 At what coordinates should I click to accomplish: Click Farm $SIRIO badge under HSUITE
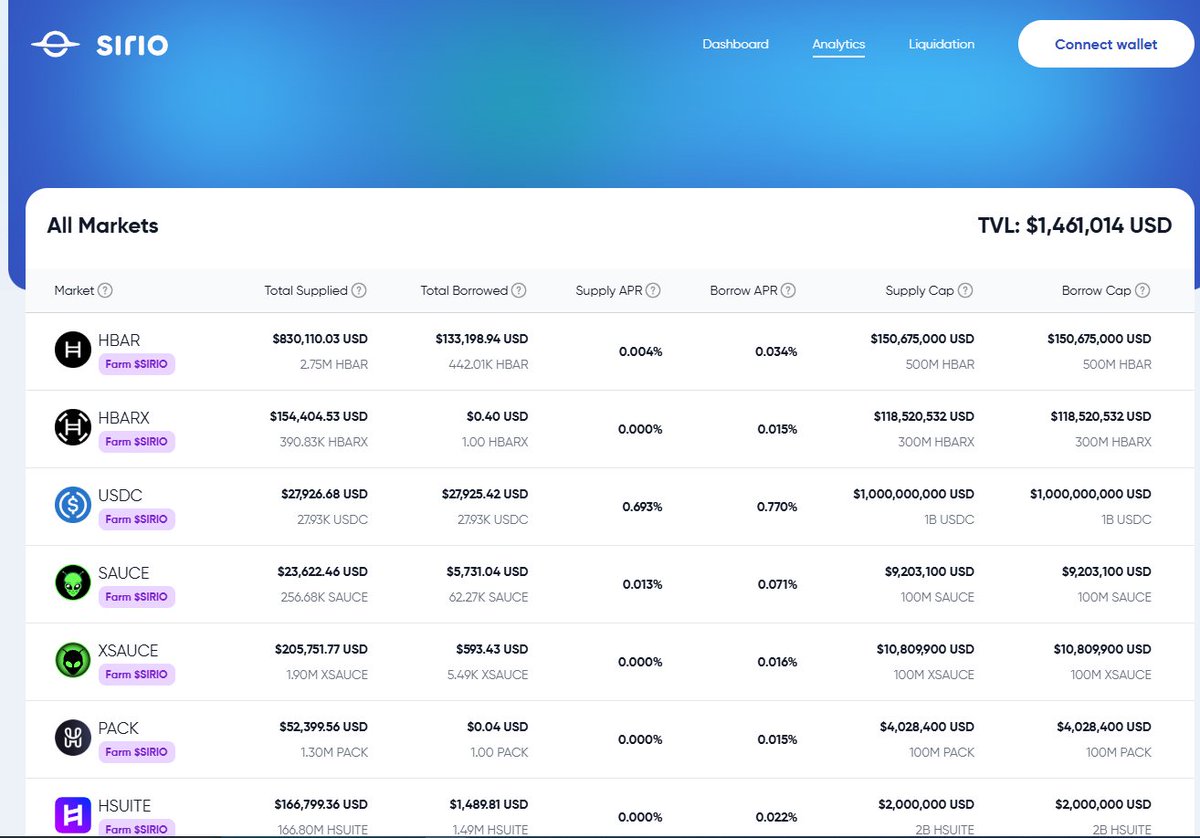coord(136,829)
